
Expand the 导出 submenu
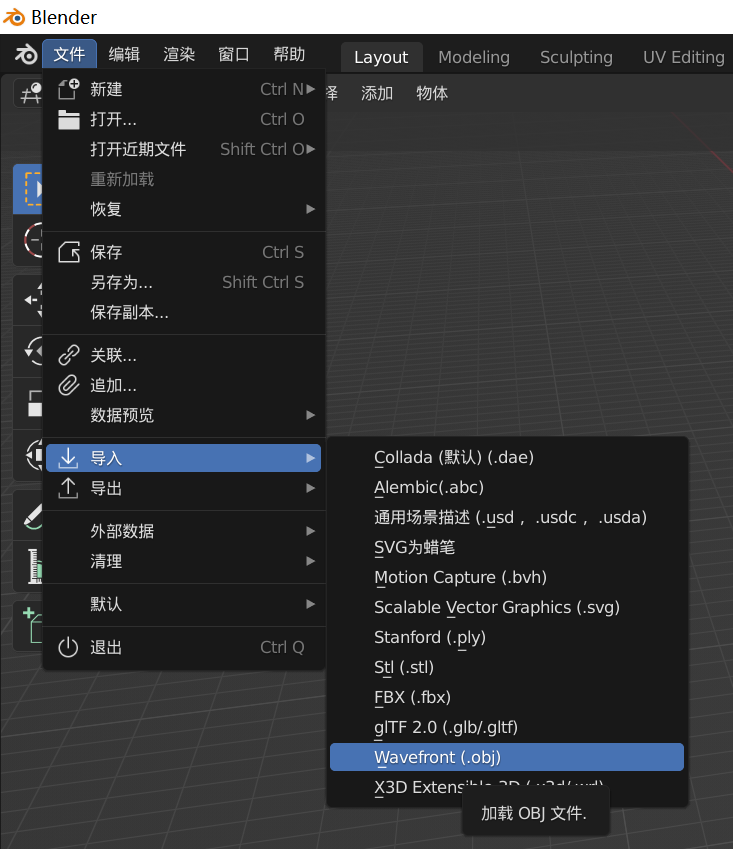(x=184, y=488)
